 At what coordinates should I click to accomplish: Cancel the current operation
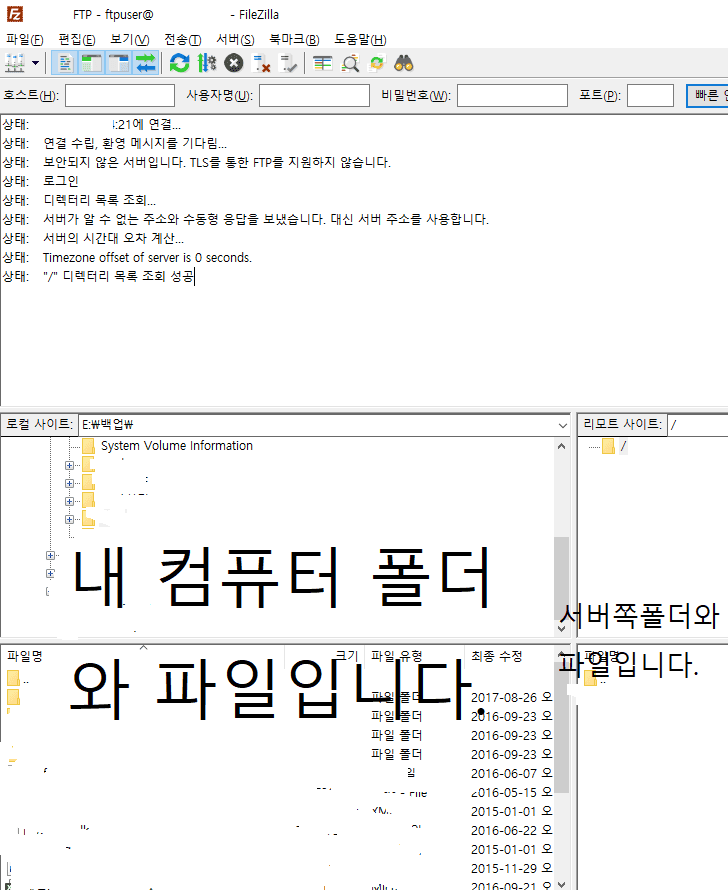coord(233,63)
